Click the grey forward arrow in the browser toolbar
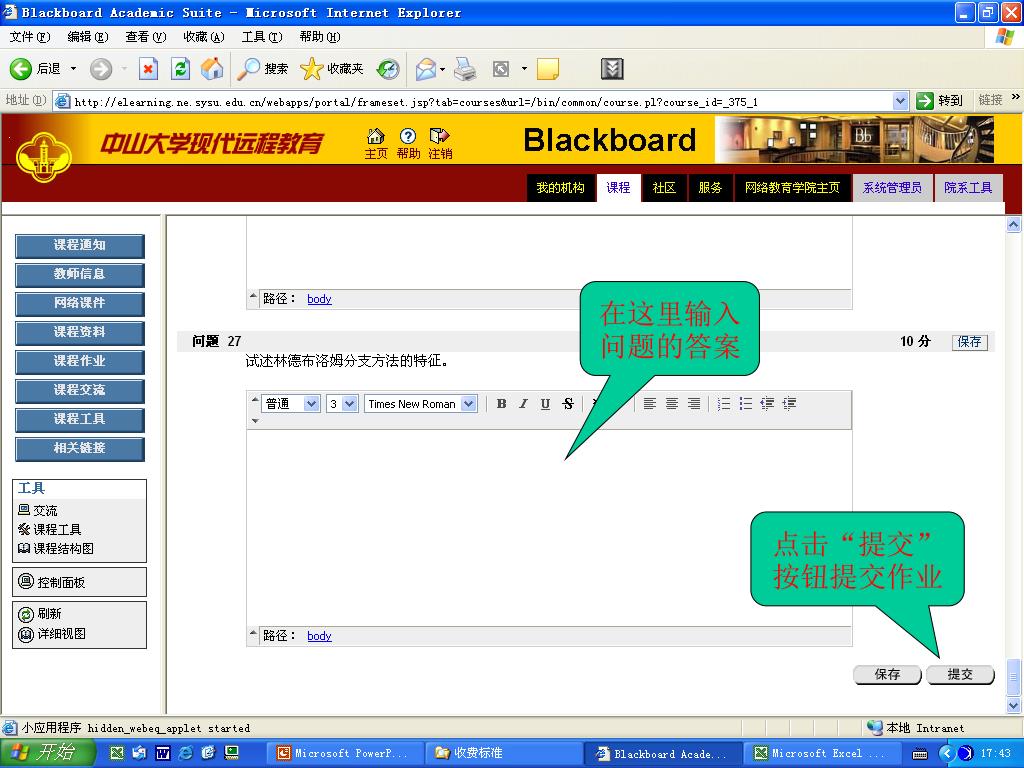This screenshot has height=768, width=1024. point(101,69)
